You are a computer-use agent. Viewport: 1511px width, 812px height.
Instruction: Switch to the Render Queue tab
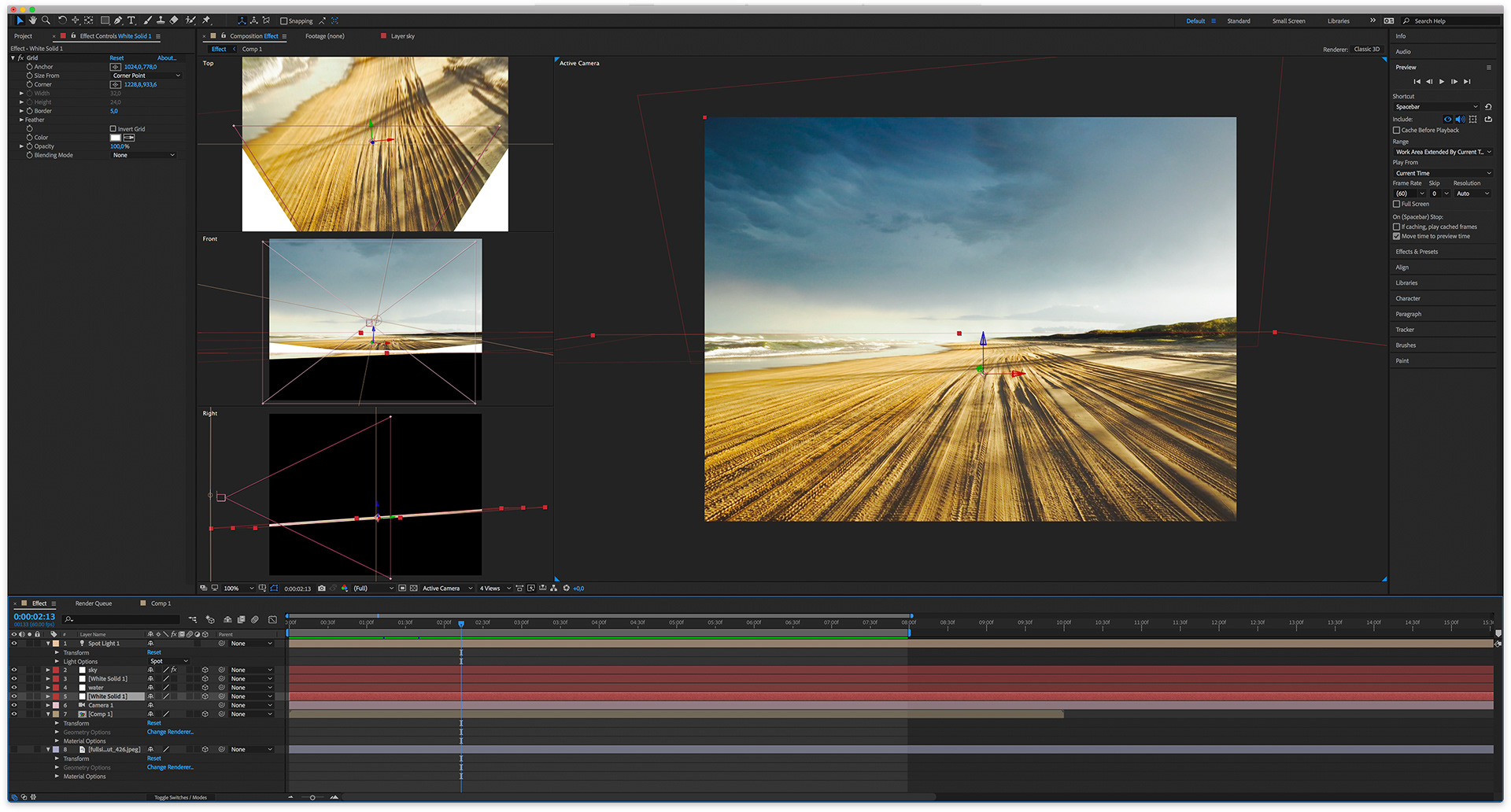[94, 603]
